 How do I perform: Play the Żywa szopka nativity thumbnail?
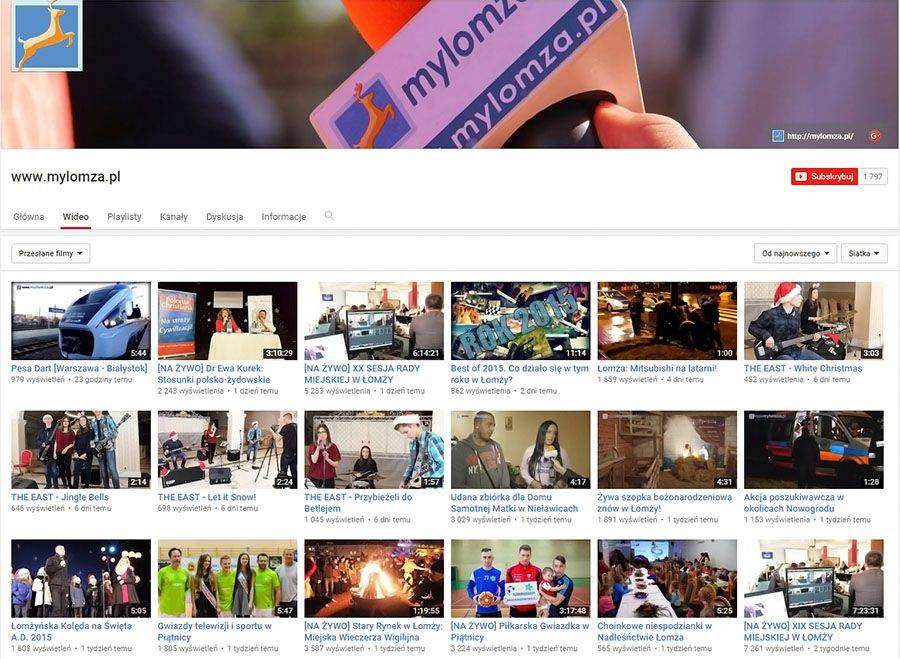[667, 449]
